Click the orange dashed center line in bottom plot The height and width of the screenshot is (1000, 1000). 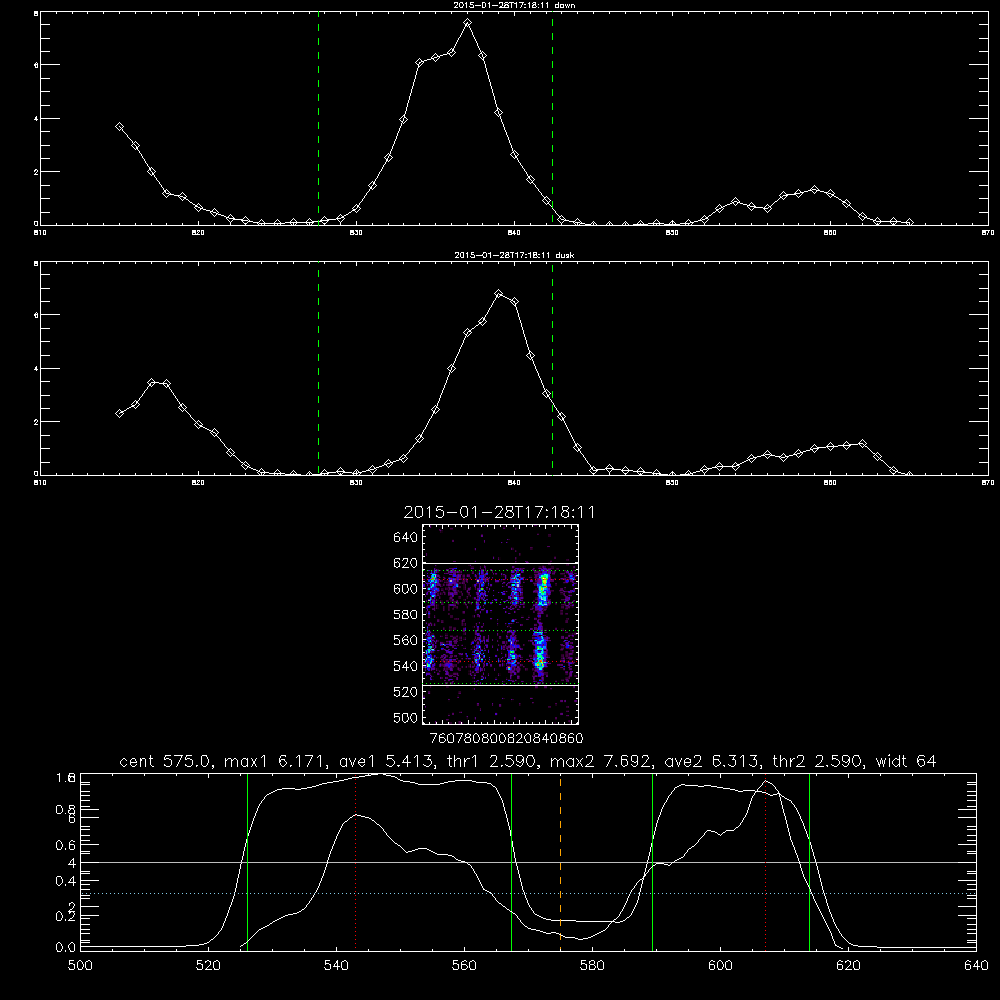tap(561, 862)
